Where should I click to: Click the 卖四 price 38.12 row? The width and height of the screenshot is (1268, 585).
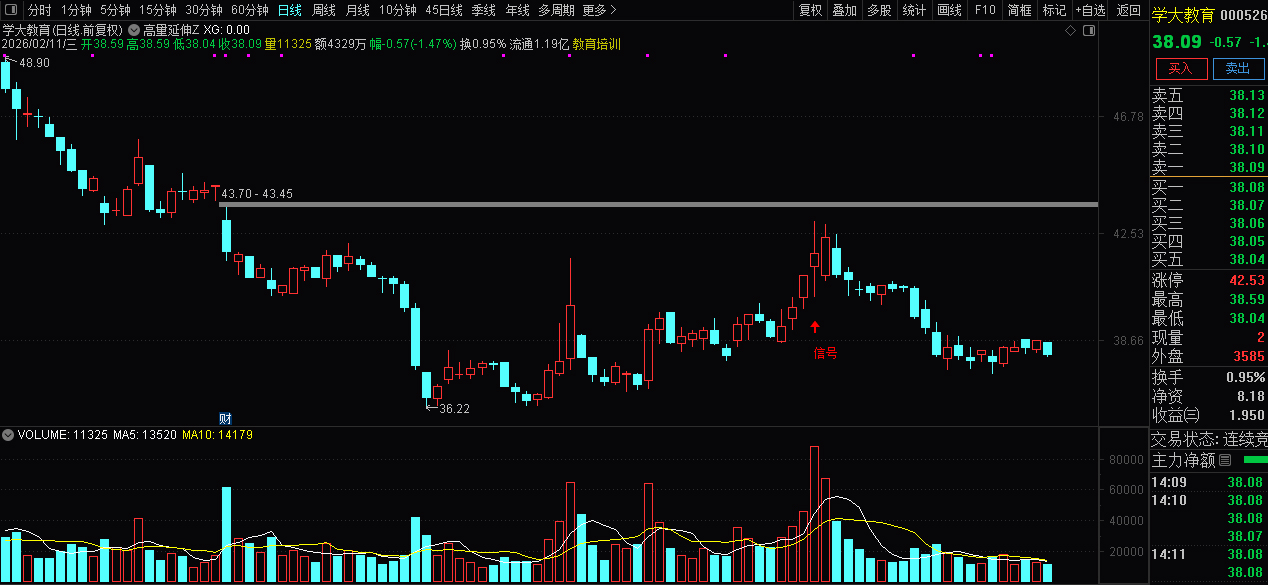click(1209, 113)
